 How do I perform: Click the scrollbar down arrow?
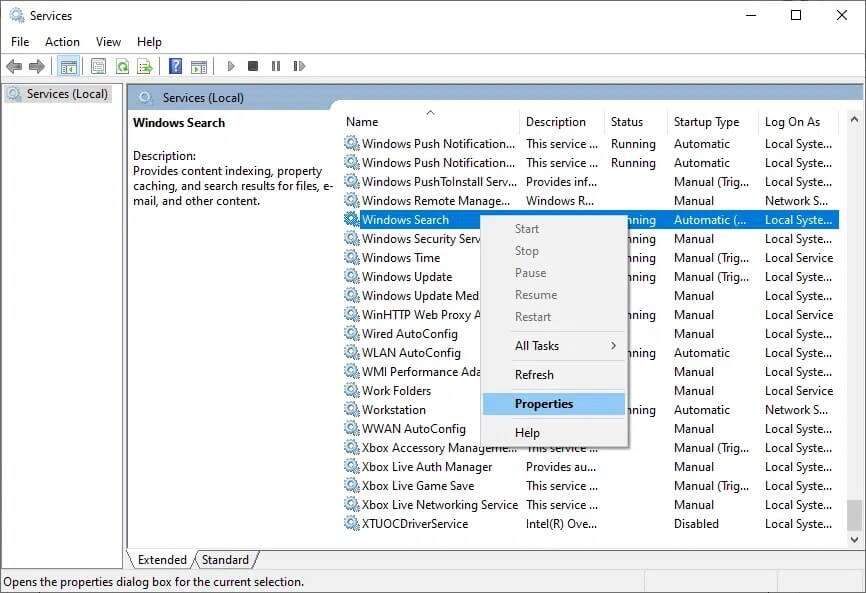click(x=854, y=539)
